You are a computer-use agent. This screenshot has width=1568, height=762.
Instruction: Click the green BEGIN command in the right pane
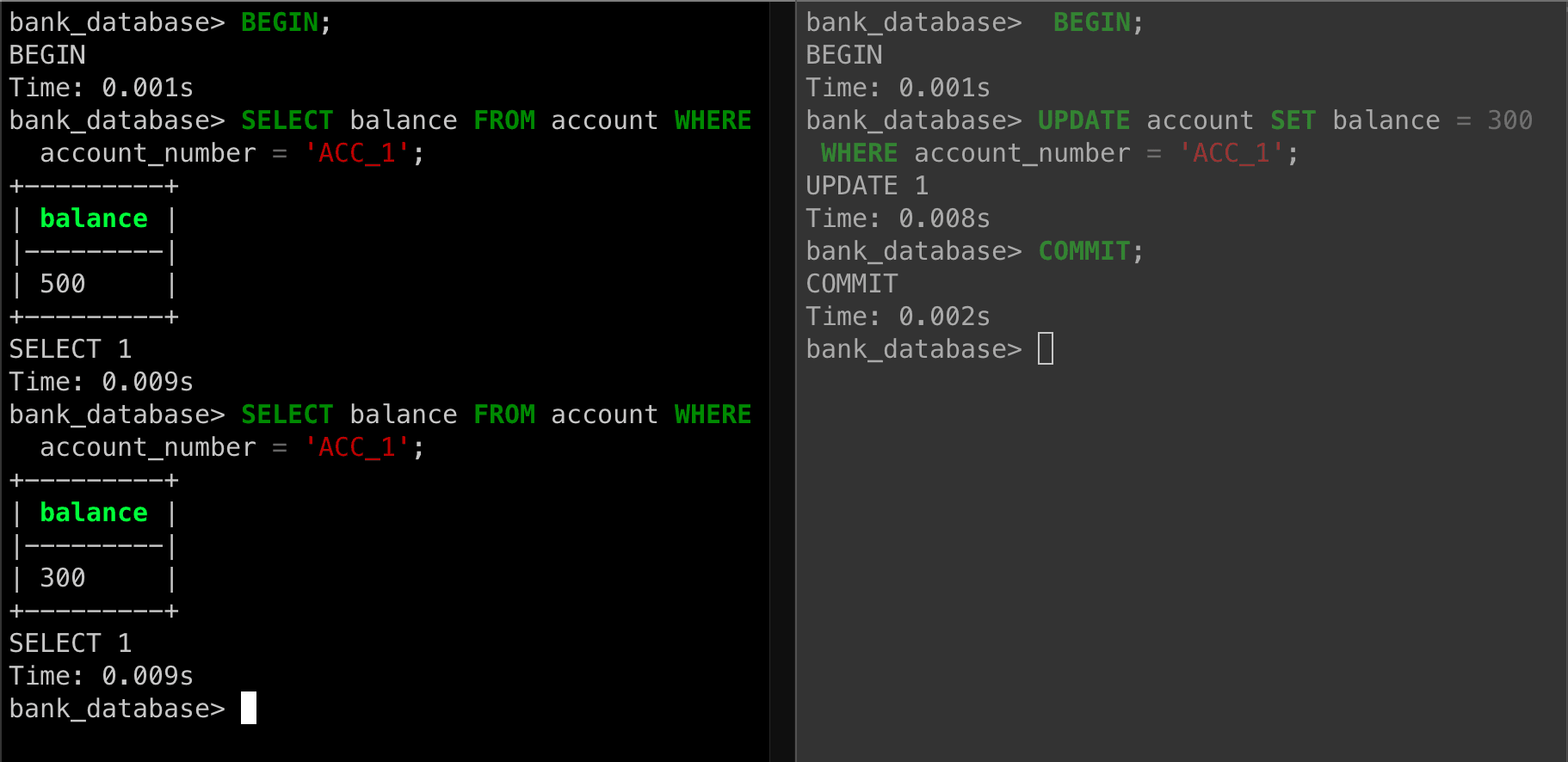[x=1091, y=22]
